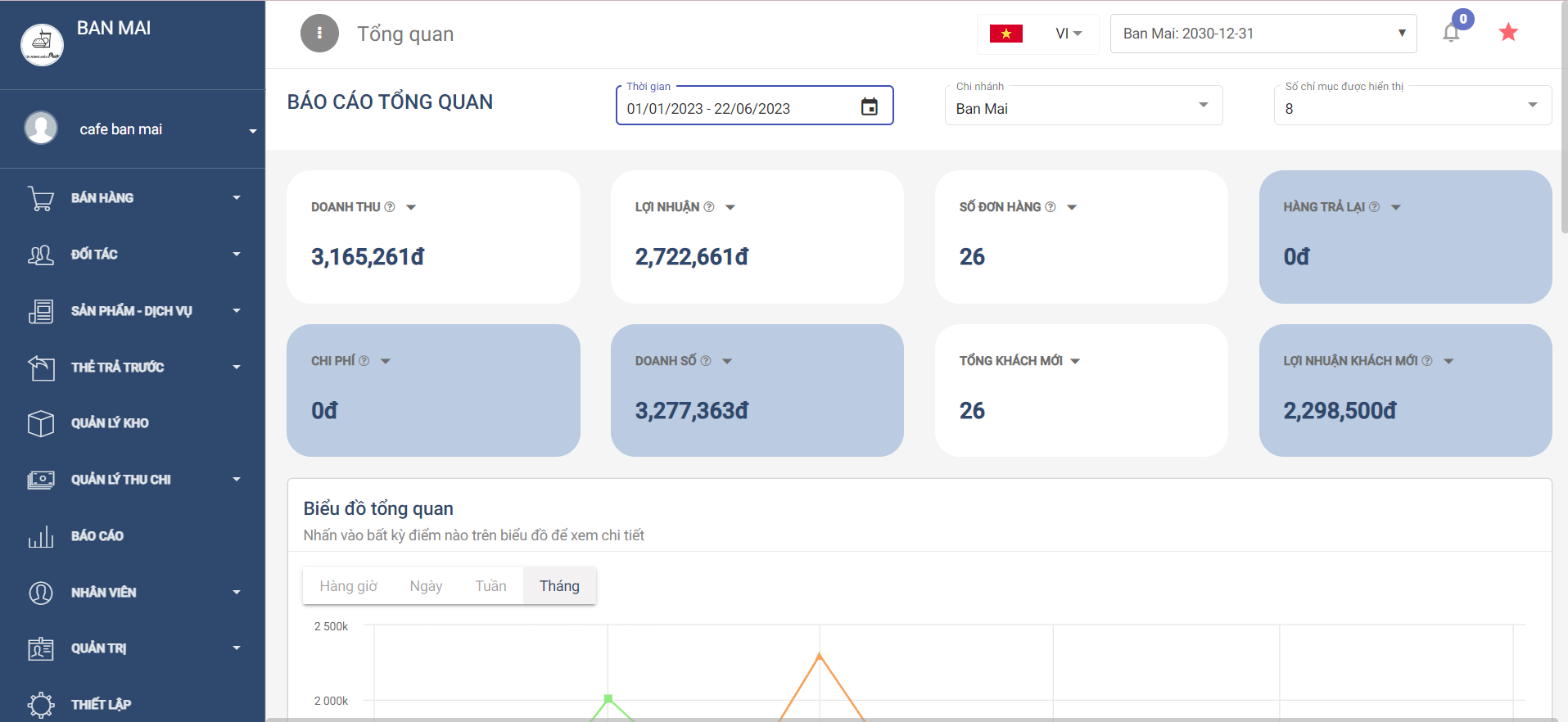Image resolution: width=1568 pixels, height=722 pixels.
Task: Click the notification bell icon
Action: [1451, 34]
